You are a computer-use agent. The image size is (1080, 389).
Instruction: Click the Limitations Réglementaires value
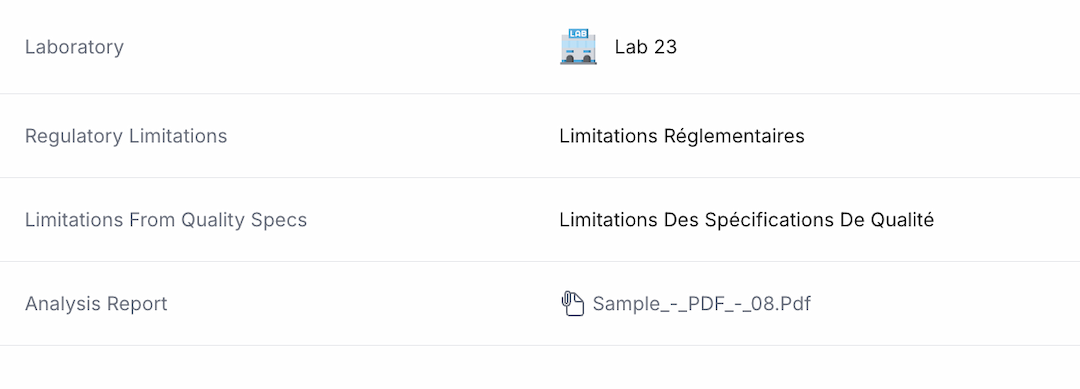[x=682, y=136]
